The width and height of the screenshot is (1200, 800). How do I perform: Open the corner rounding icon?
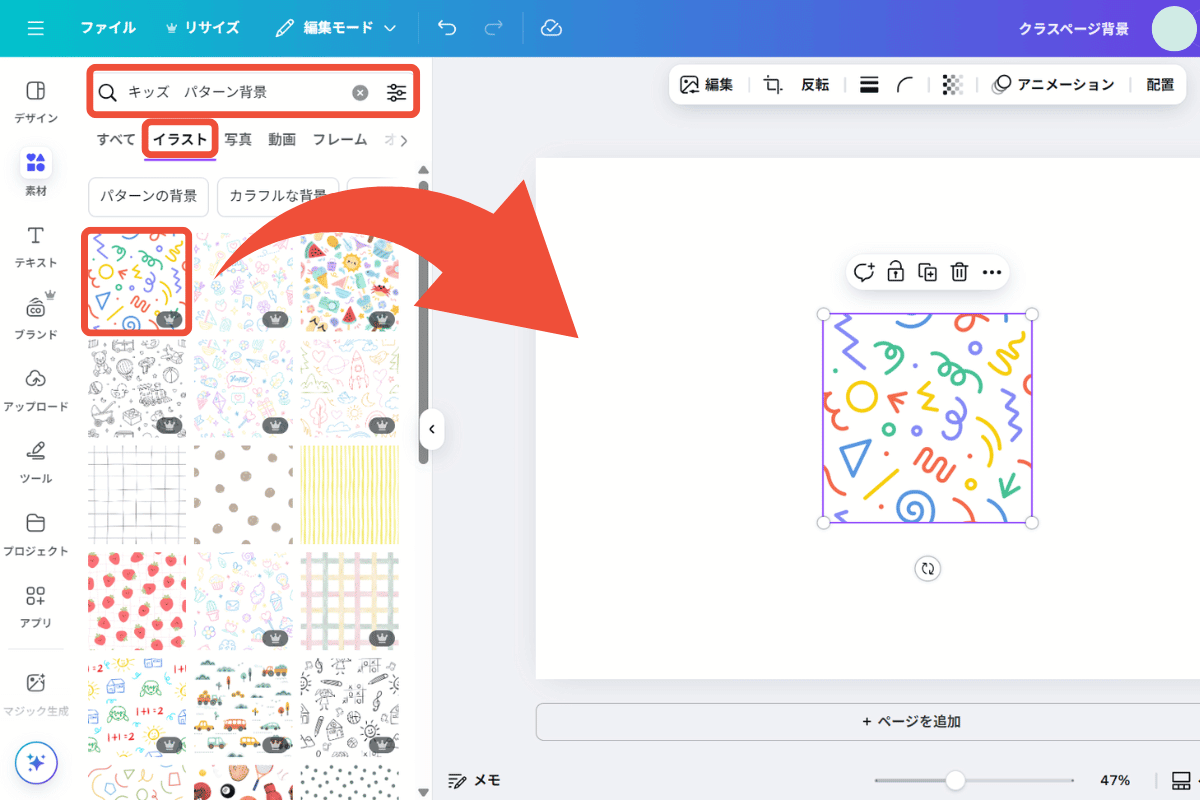click(x=904, y=85)
